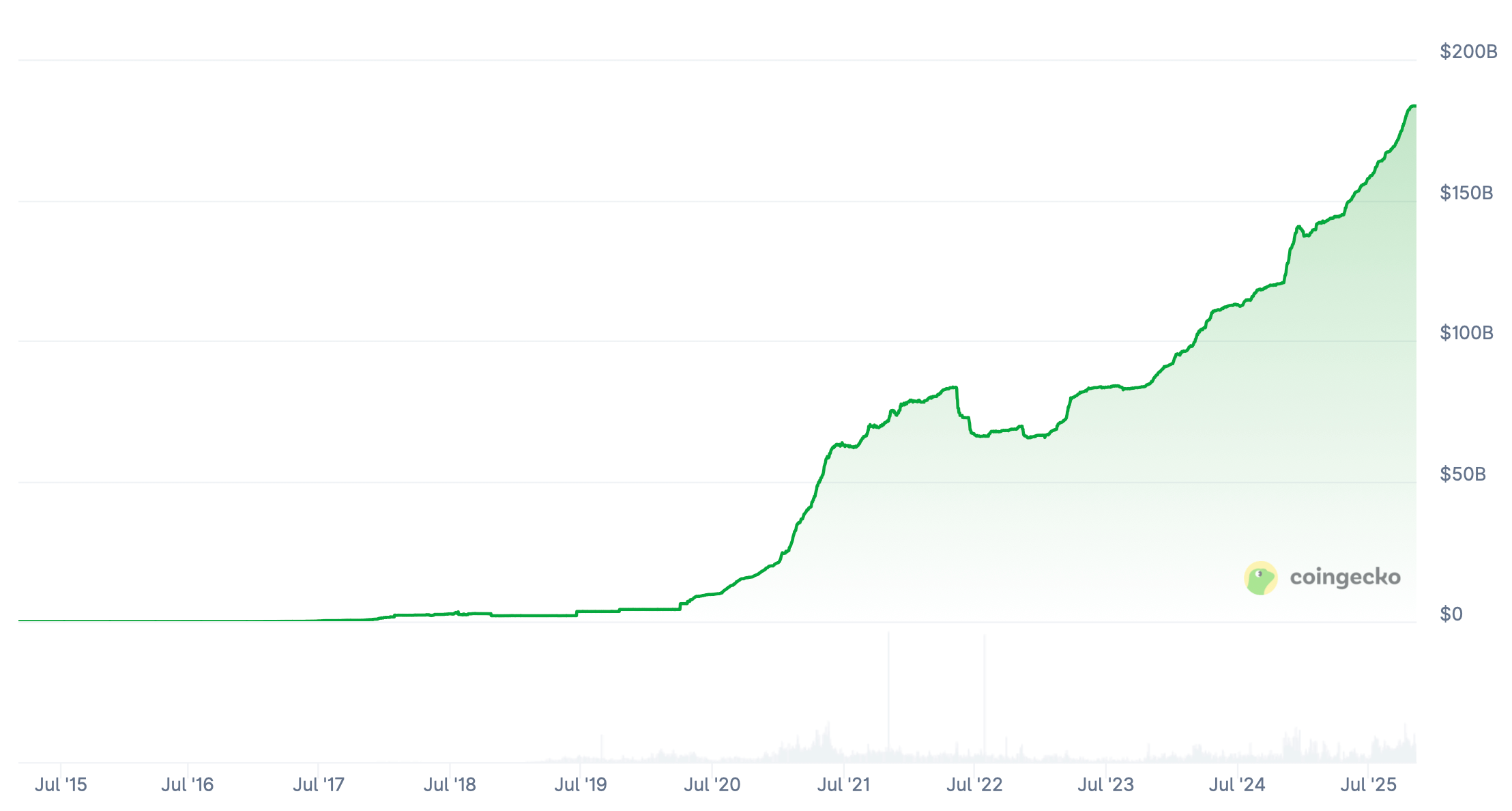Pick the Jul '20 axis label

pyautogui.click(x=712, y=784)
